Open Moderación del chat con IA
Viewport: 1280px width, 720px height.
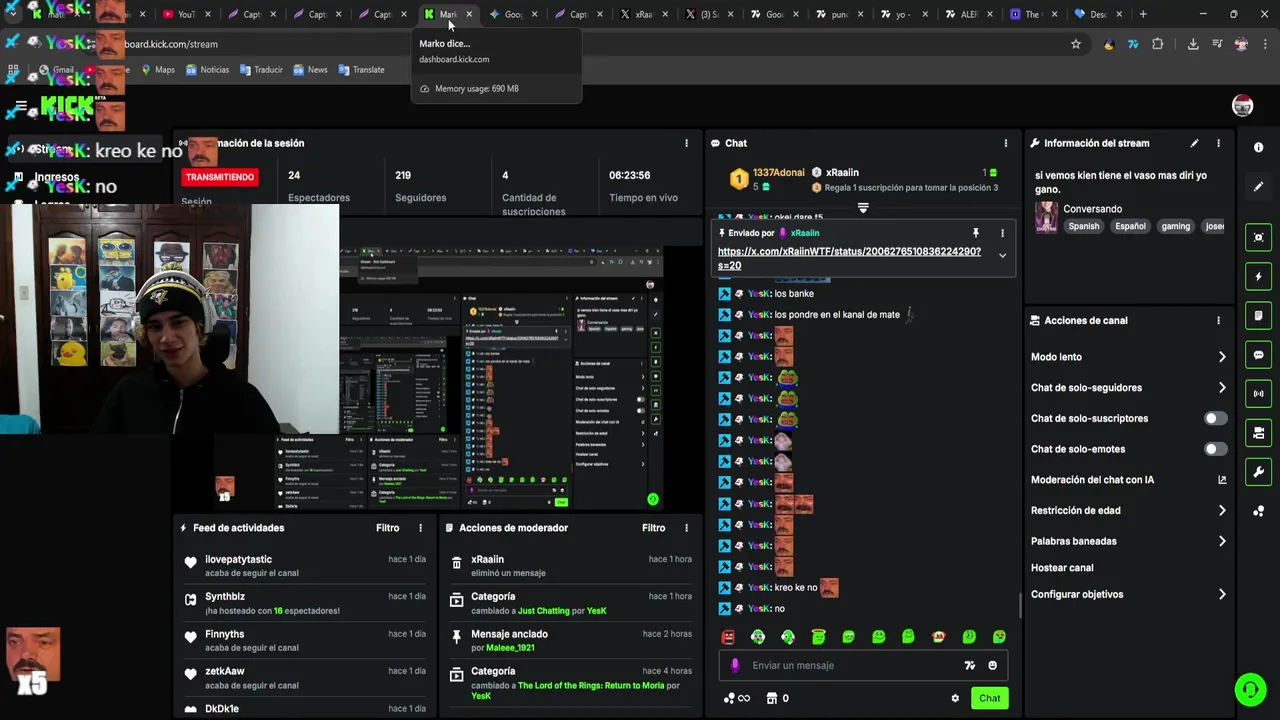coord(1128,480)
